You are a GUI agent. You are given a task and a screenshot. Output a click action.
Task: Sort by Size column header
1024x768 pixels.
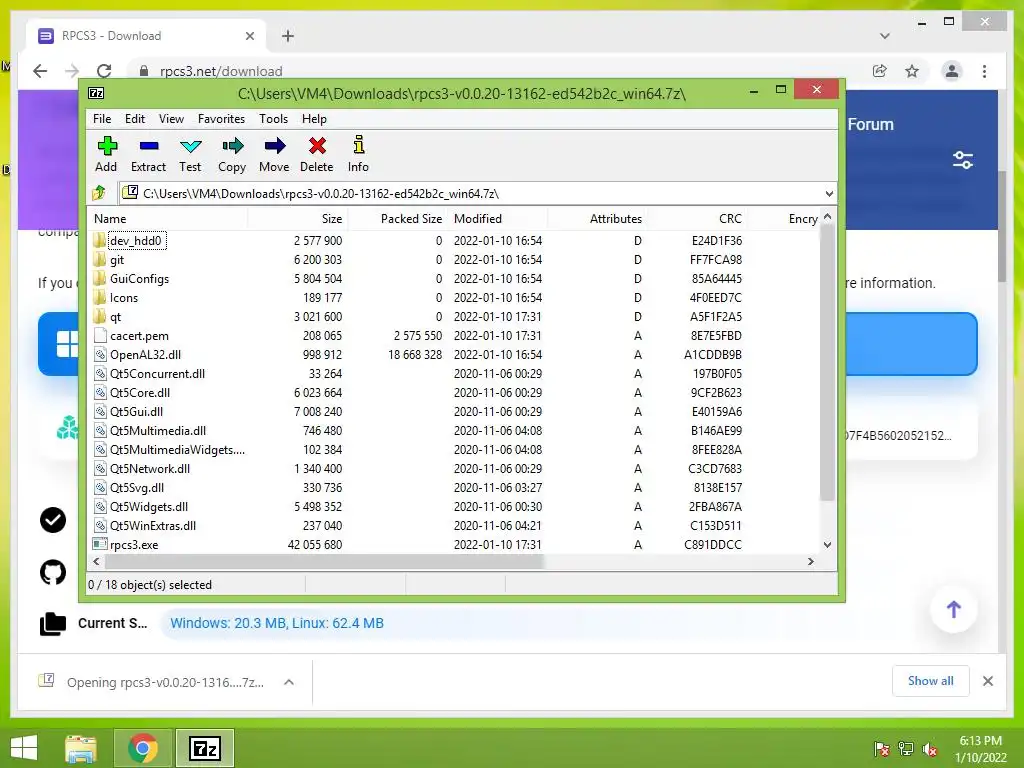tap(297, 219)
